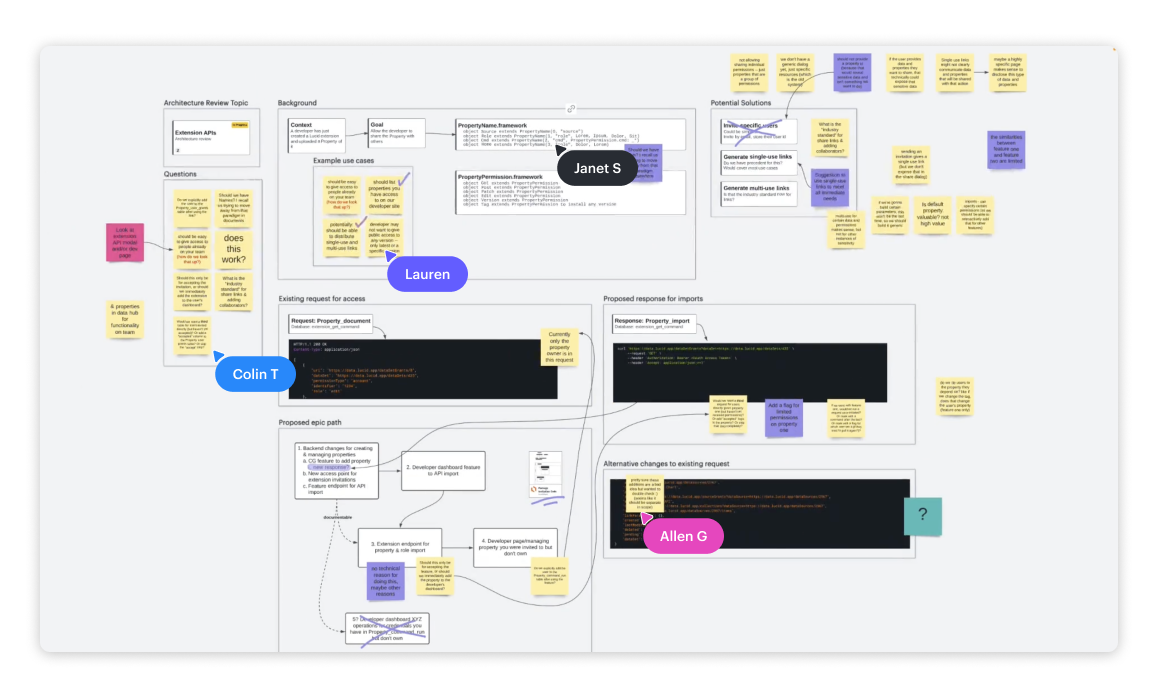Click the link icon above Background frame
Image resolution: width=1160 pixels, height=700 pixels.
(571, 108)
